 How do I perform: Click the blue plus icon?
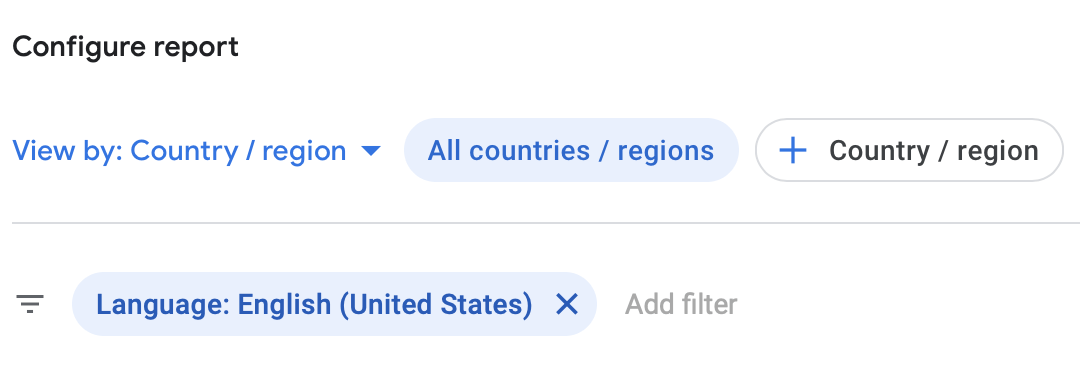click(x=793, y=150)
